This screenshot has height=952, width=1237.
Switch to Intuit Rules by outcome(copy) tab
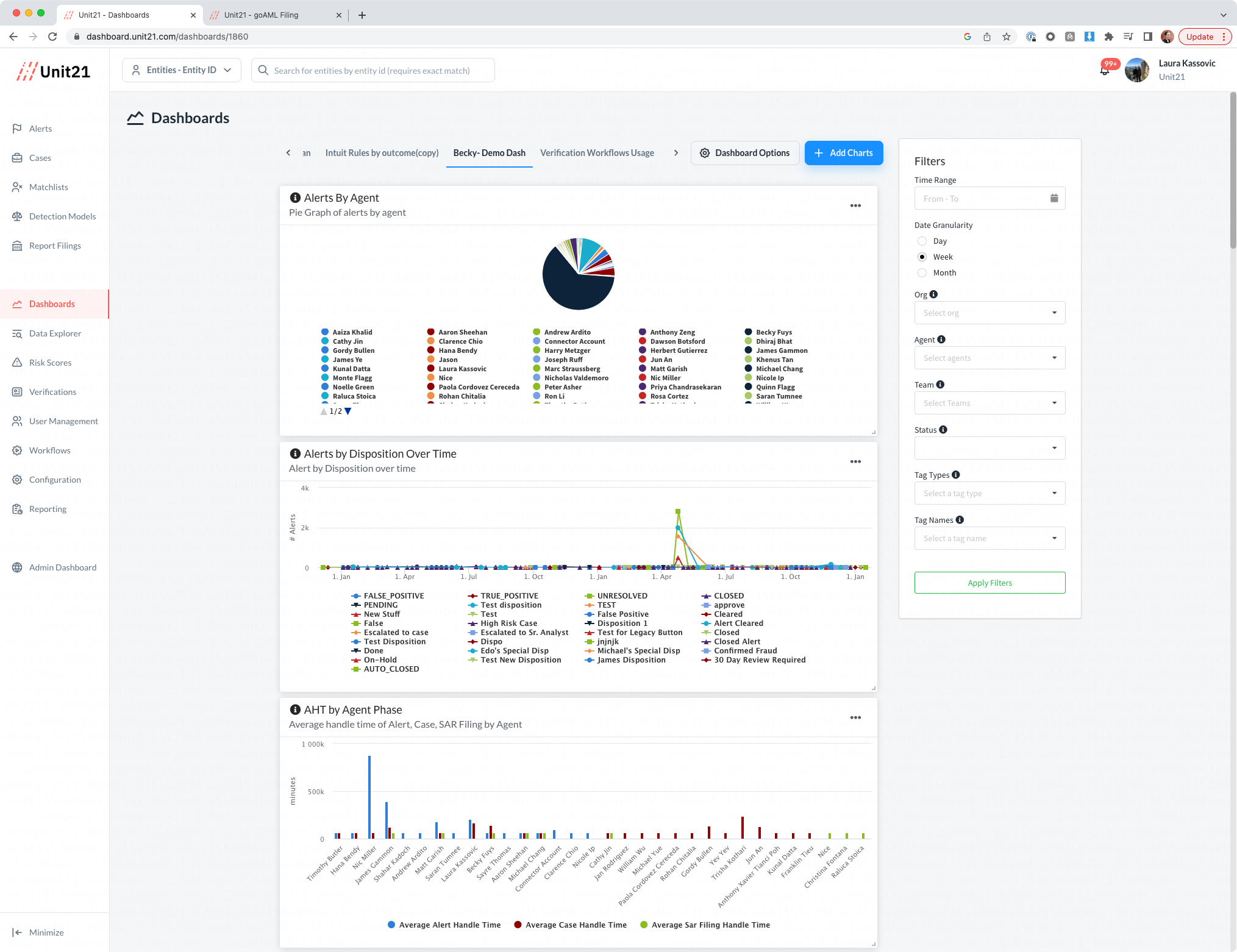(382, 153)
